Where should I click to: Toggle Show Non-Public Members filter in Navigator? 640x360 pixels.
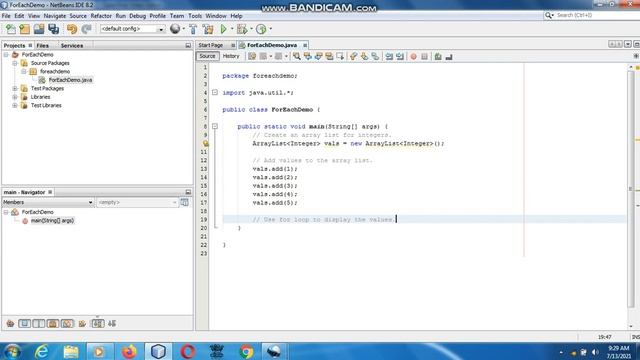(53, 324)
